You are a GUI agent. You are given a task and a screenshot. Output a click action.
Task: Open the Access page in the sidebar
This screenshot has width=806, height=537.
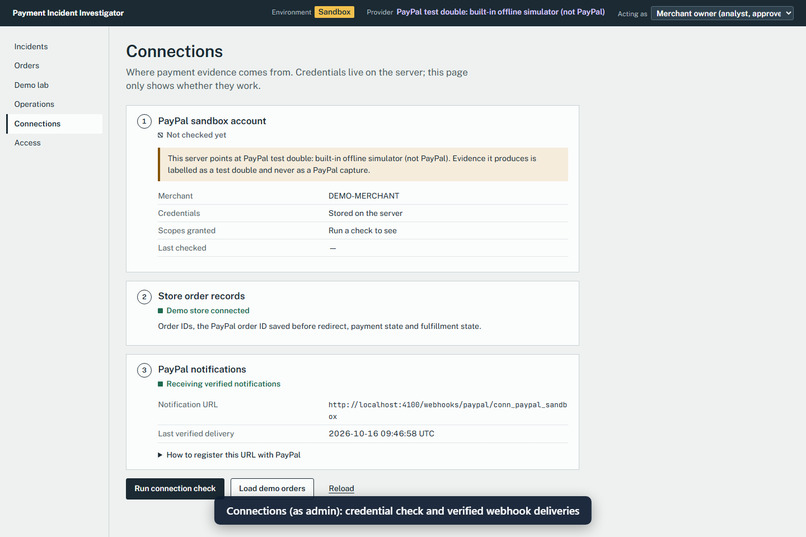27,143
